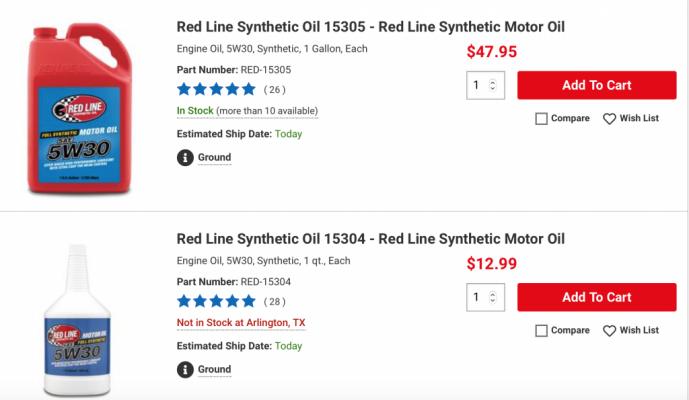View red gallon jug product image
The image size is (689, 400).
click(80, 108)
